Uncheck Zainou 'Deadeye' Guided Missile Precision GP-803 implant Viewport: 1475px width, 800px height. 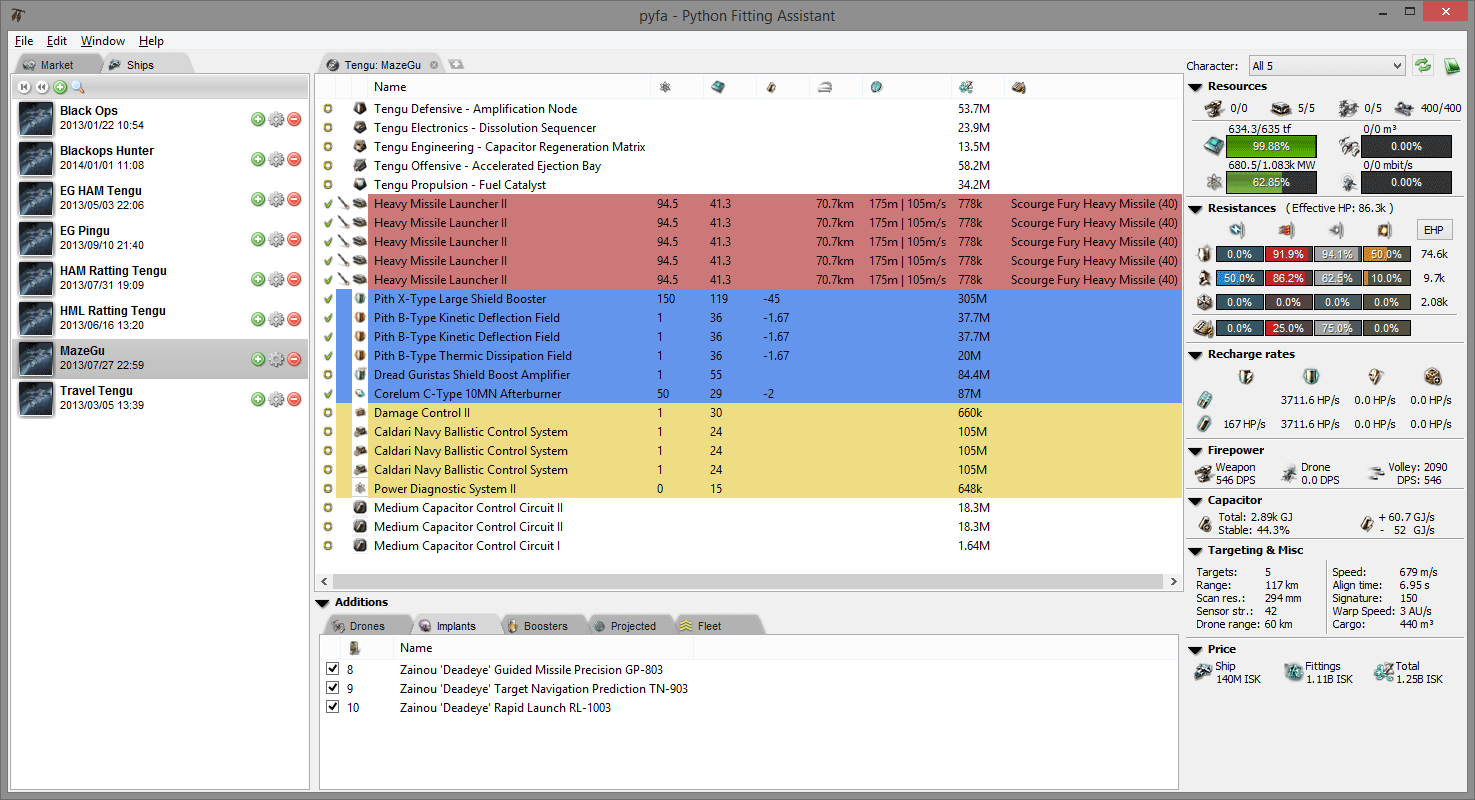pos(333,669)
